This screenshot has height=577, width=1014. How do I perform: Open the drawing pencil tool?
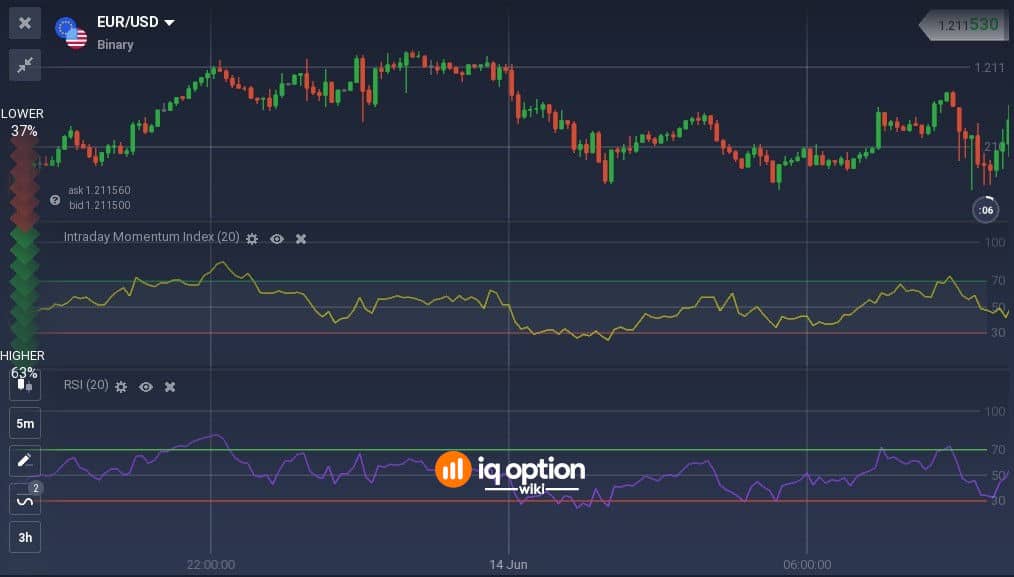coord(25,461)
